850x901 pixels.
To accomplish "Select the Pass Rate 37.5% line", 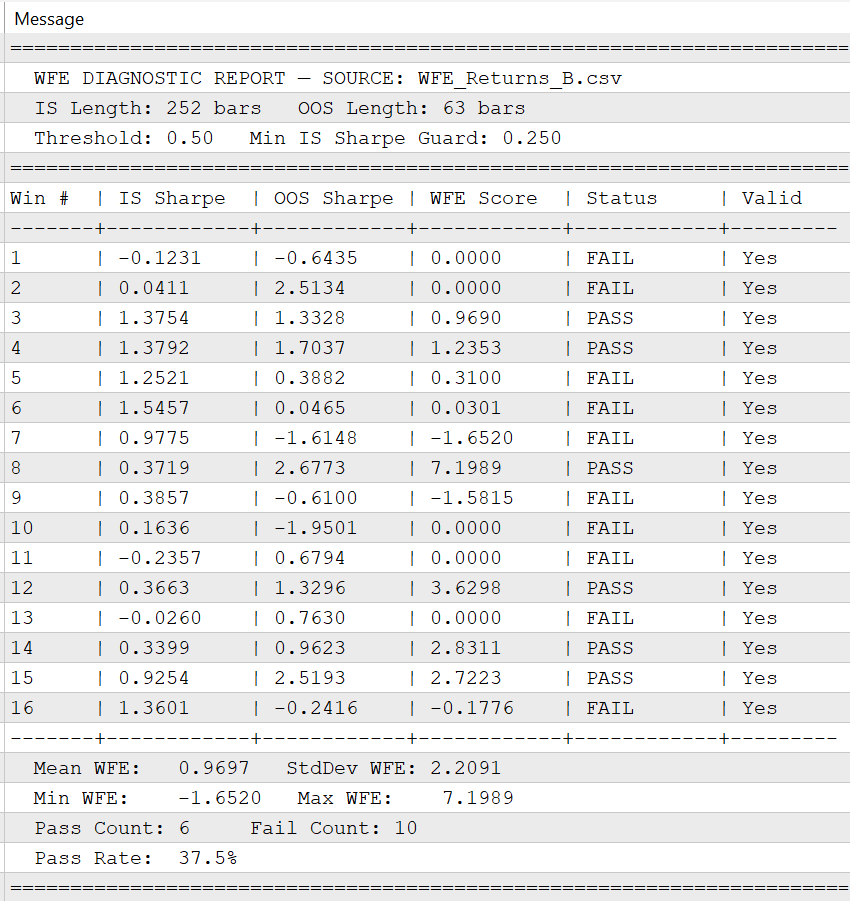I will pos(427,858).
